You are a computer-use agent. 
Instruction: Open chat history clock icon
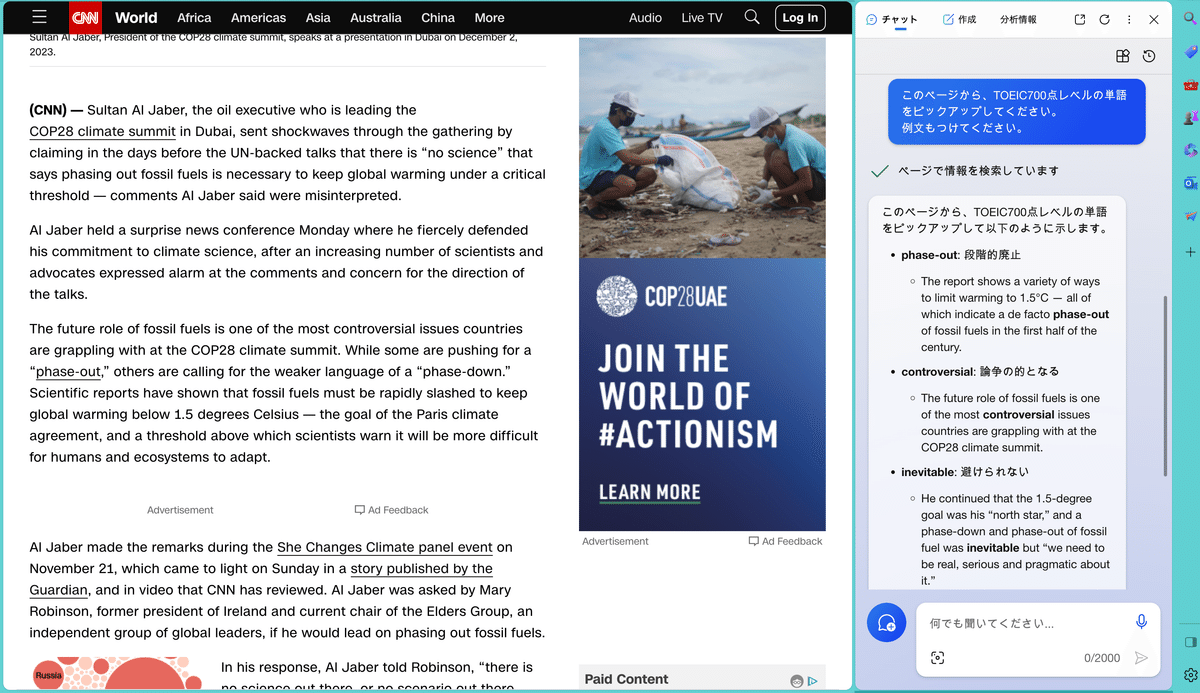coord(1149,56)
